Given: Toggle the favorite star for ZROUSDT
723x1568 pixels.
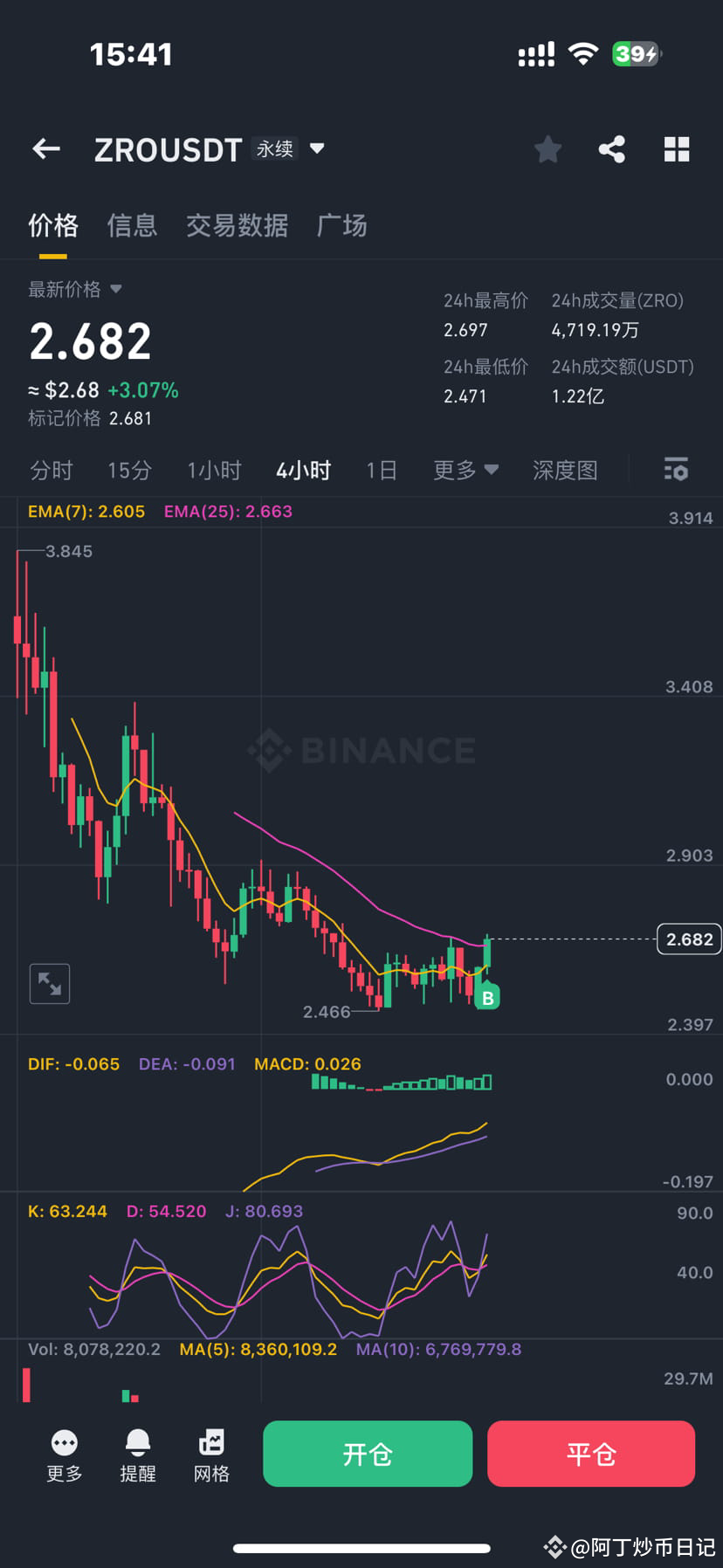Looking at the screenshot, I should [547, 148].
